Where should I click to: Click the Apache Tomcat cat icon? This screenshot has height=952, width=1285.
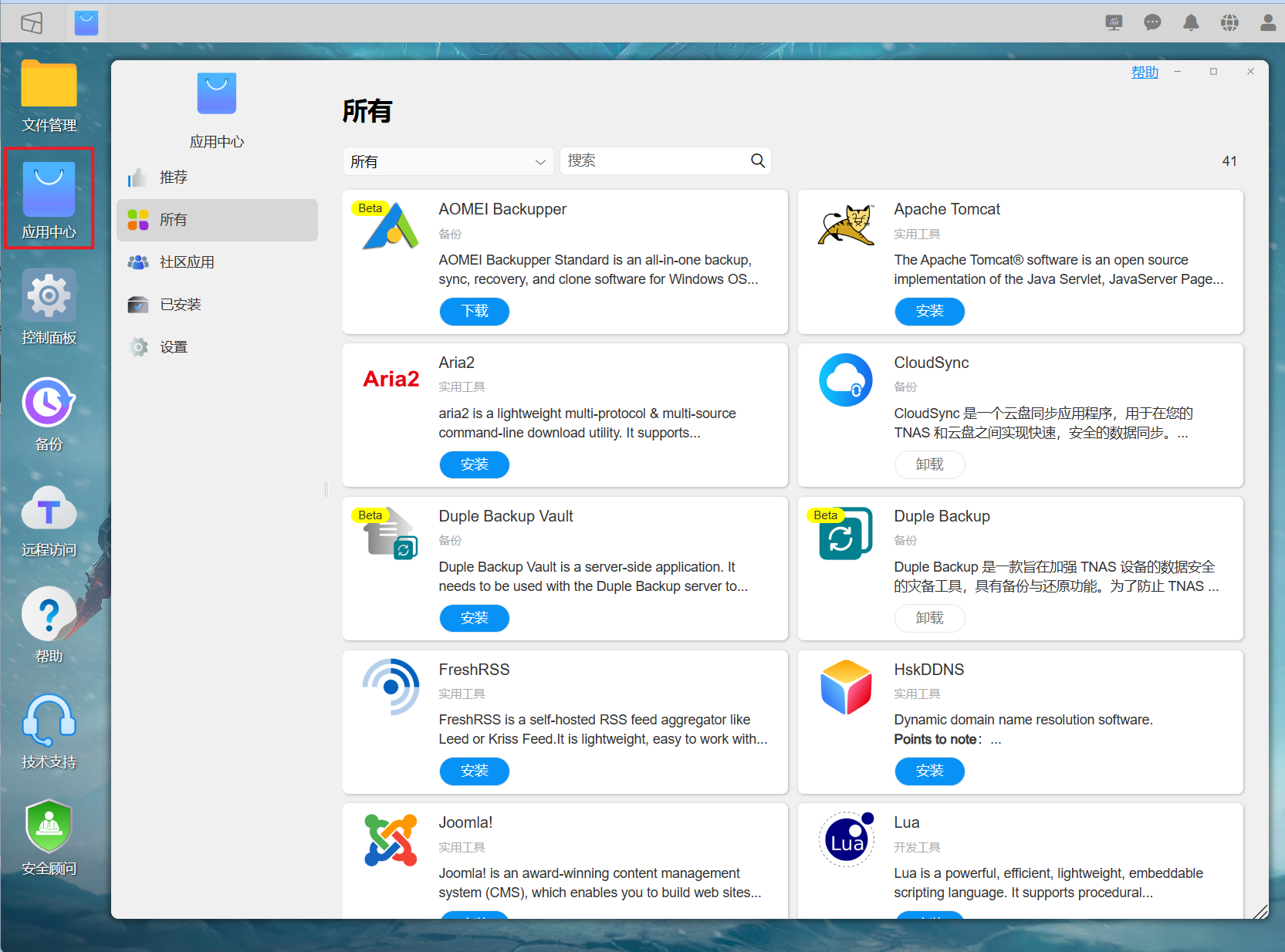click(846, 226)
